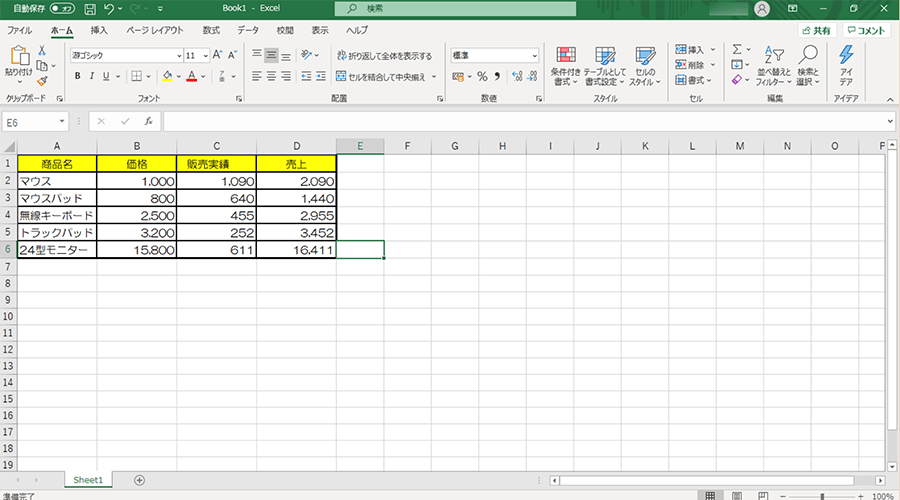Click the yellow fill color button
This screenshot has width=900, height=500.
coord(167,76)
